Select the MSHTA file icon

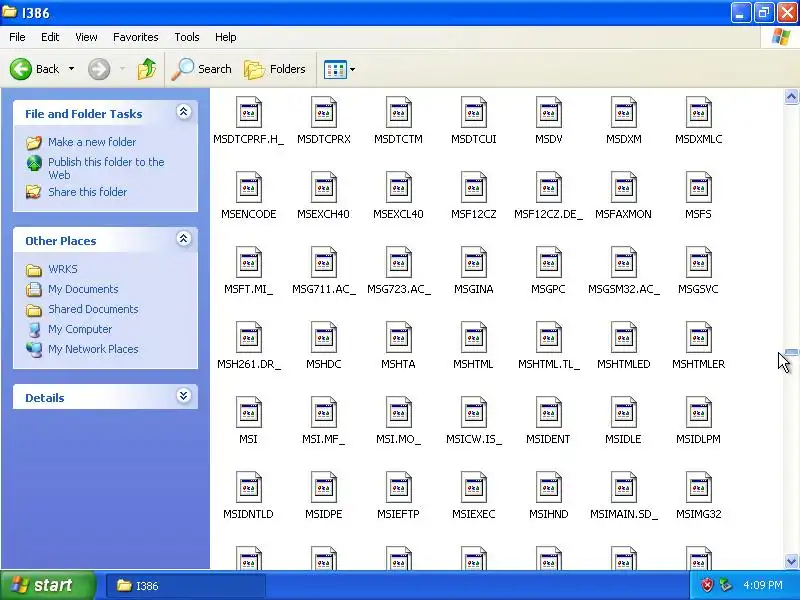(x=398, y=337)
